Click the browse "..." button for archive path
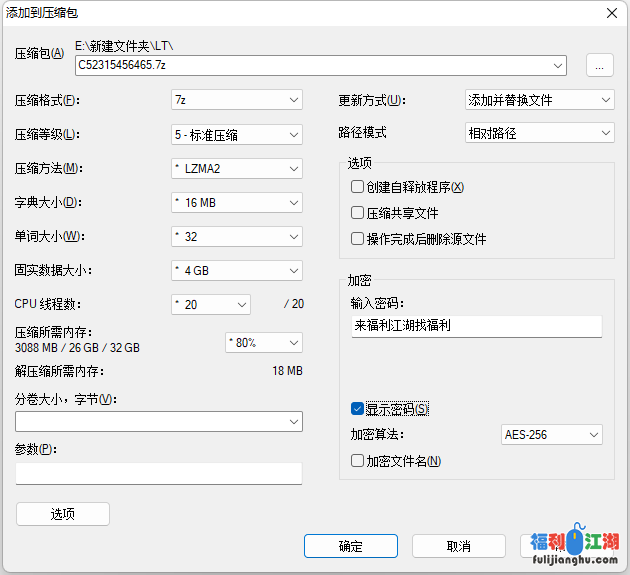This screenshot has height=575, width=630. [598, 65]
